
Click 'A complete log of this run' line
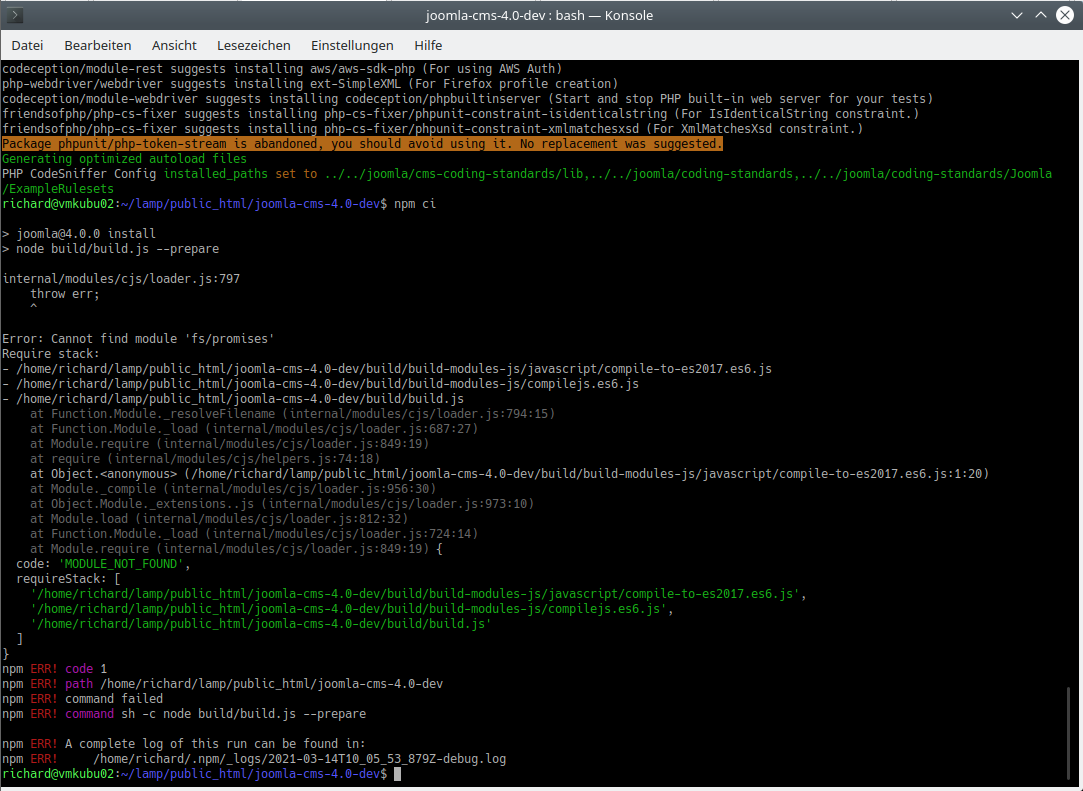(x=184, y=744)
